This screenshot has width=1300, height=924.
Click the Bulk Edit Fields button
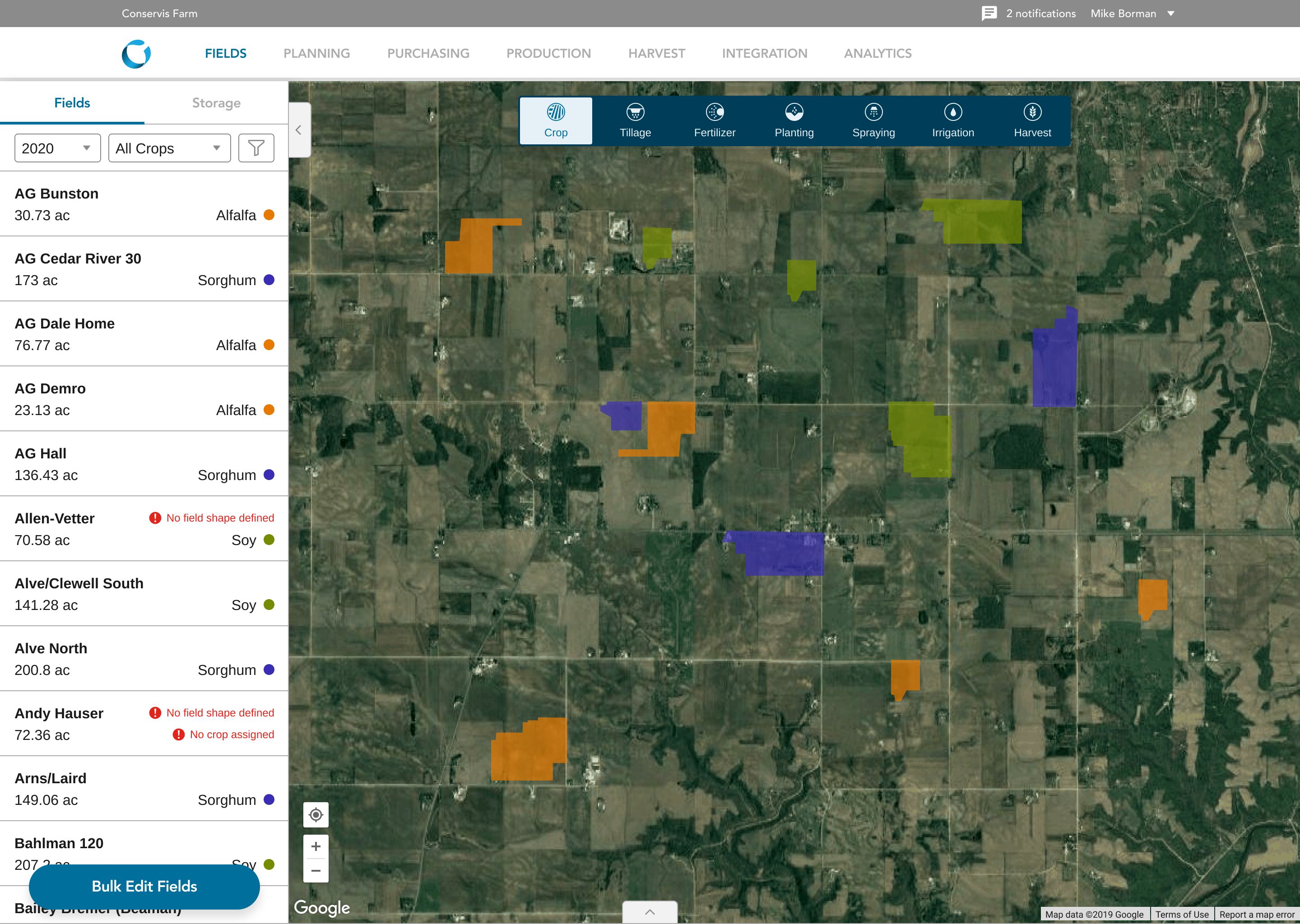[x=144, y=887]
